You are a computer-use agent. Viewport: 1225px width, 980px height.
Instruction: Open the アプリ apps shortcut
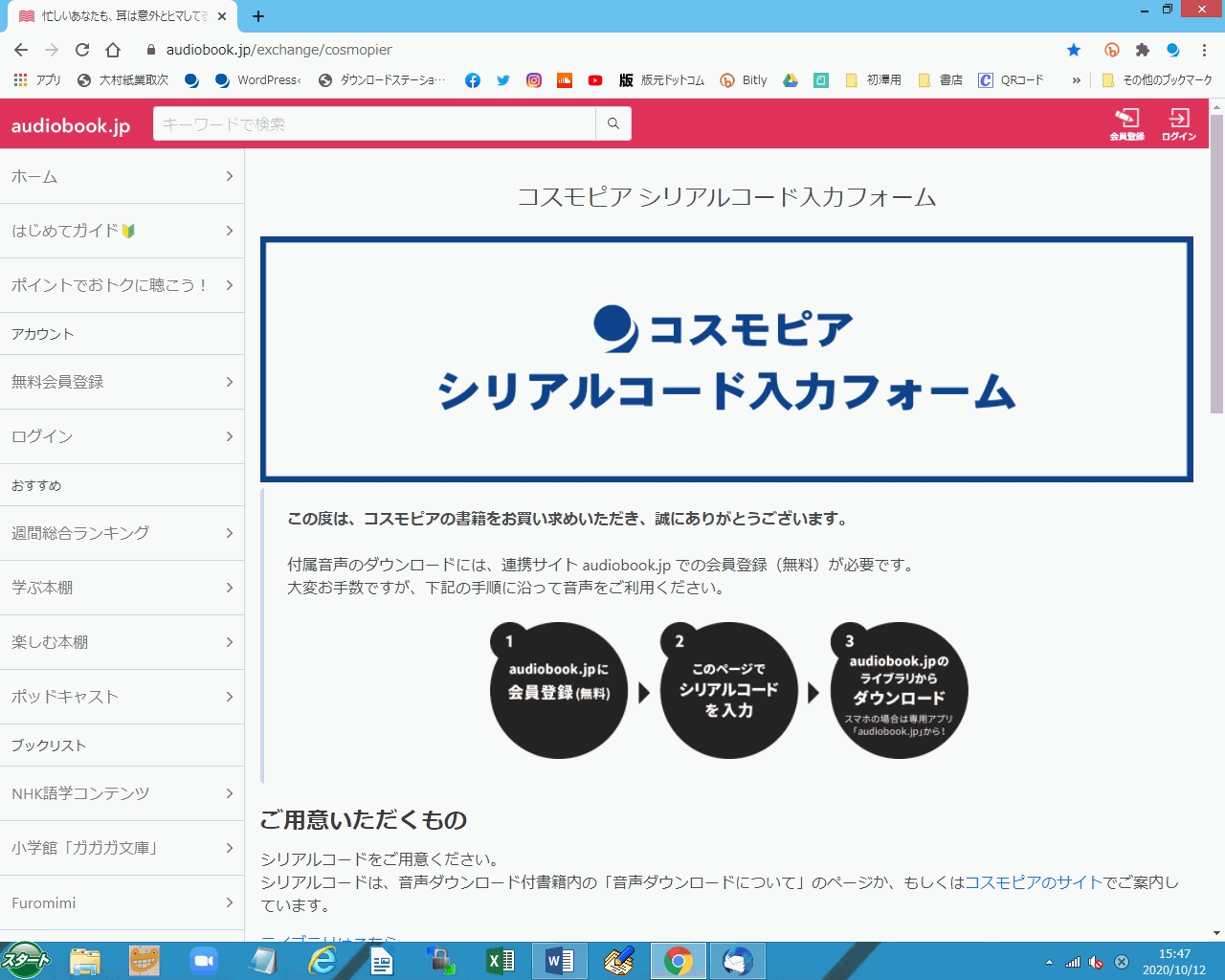click(36, 80)
